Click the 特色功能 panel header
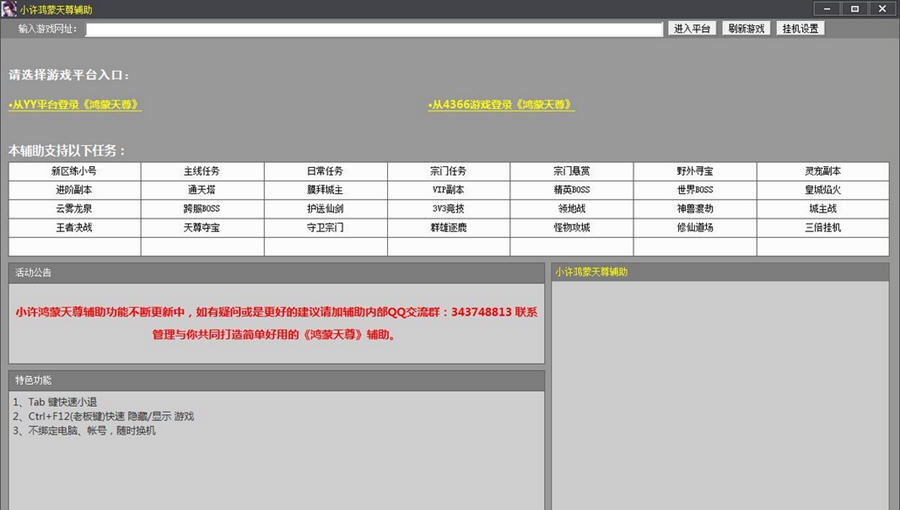This screenshot has height=510, width=900. (x=276, y=380)
